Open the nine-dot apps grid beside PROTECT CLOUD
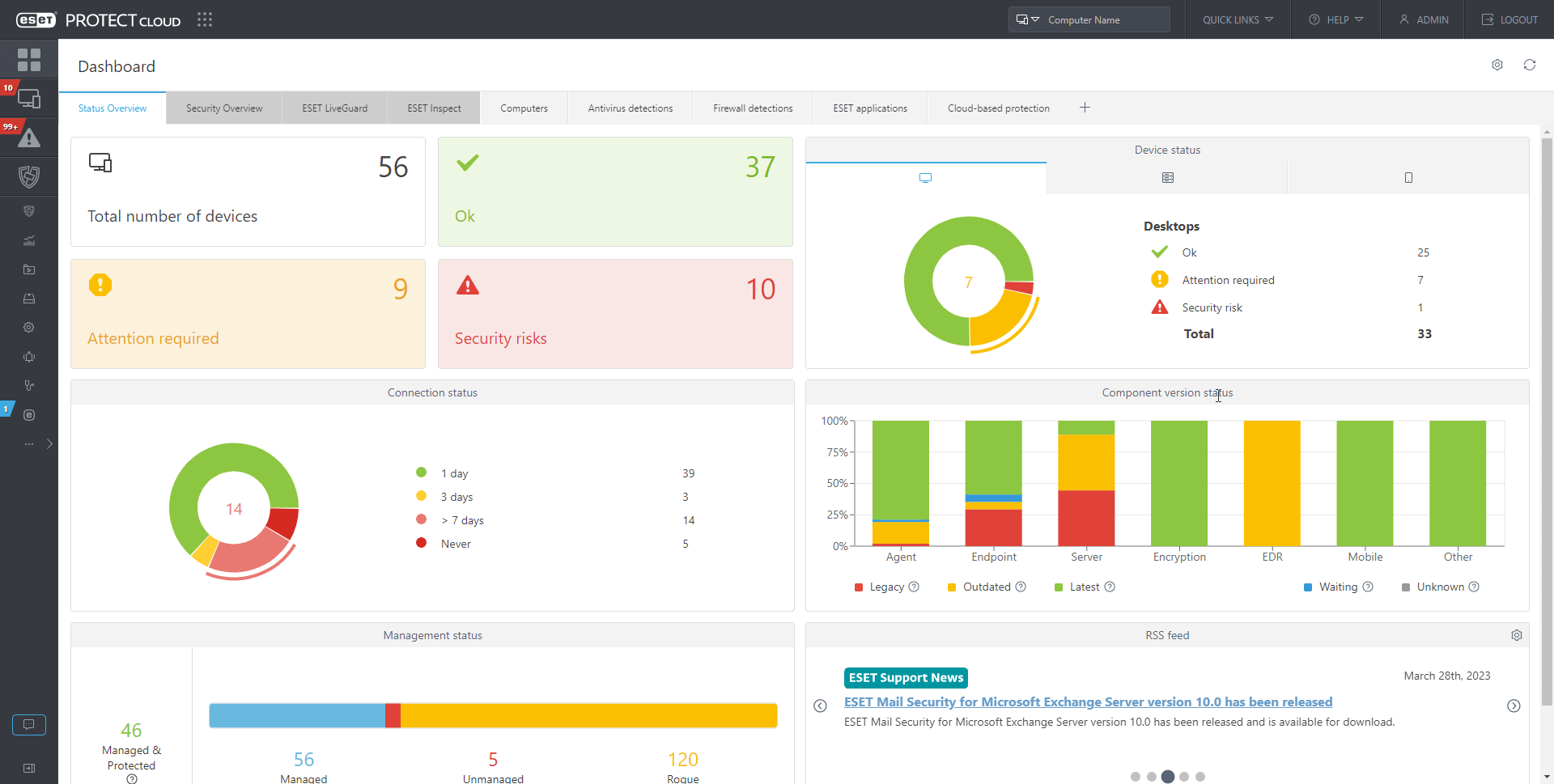 point(205,19)
